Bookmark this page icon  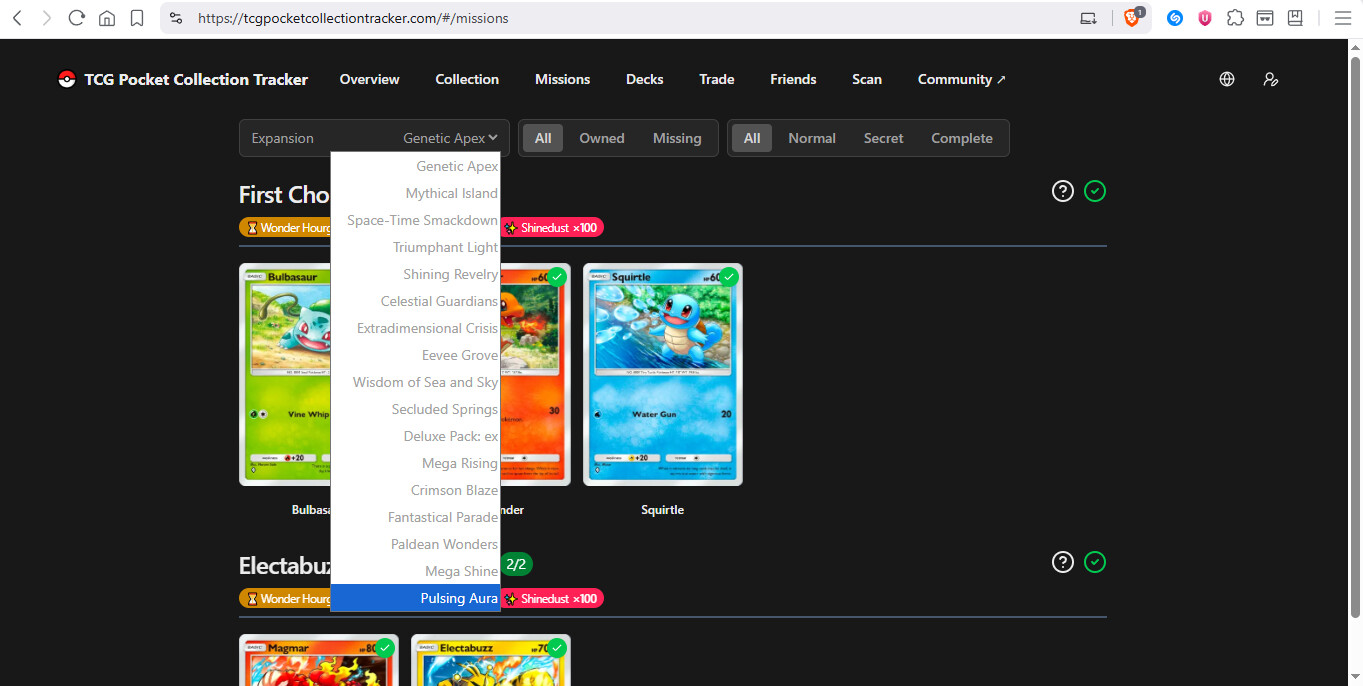click(137, 18)
